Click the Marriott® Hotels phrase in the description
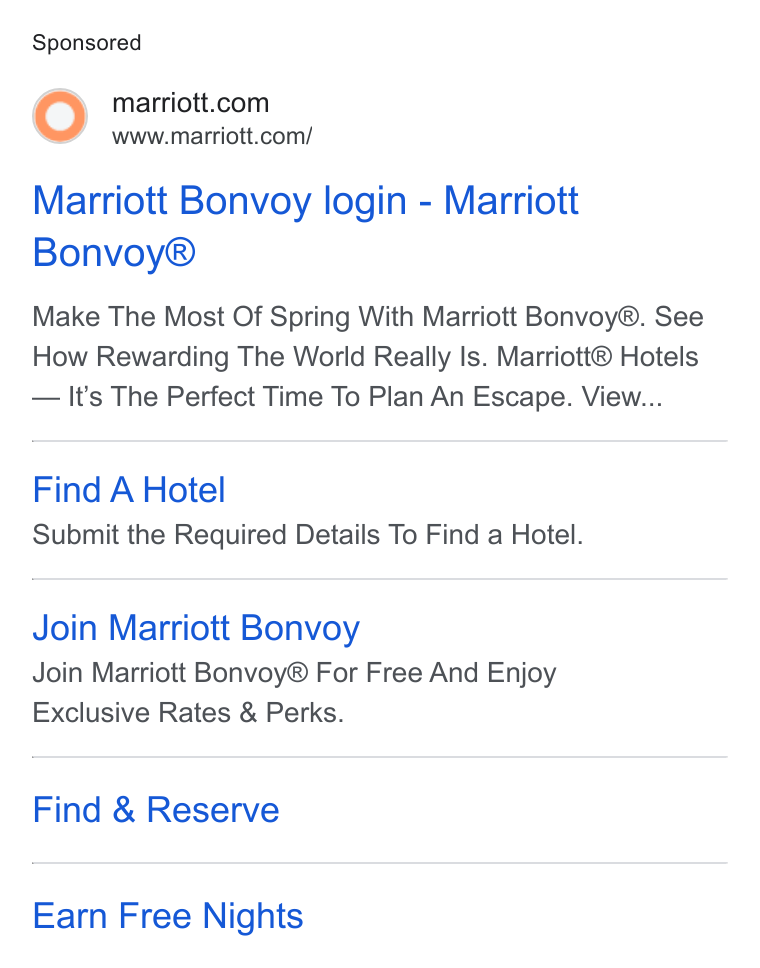 [x=597, y=357]
